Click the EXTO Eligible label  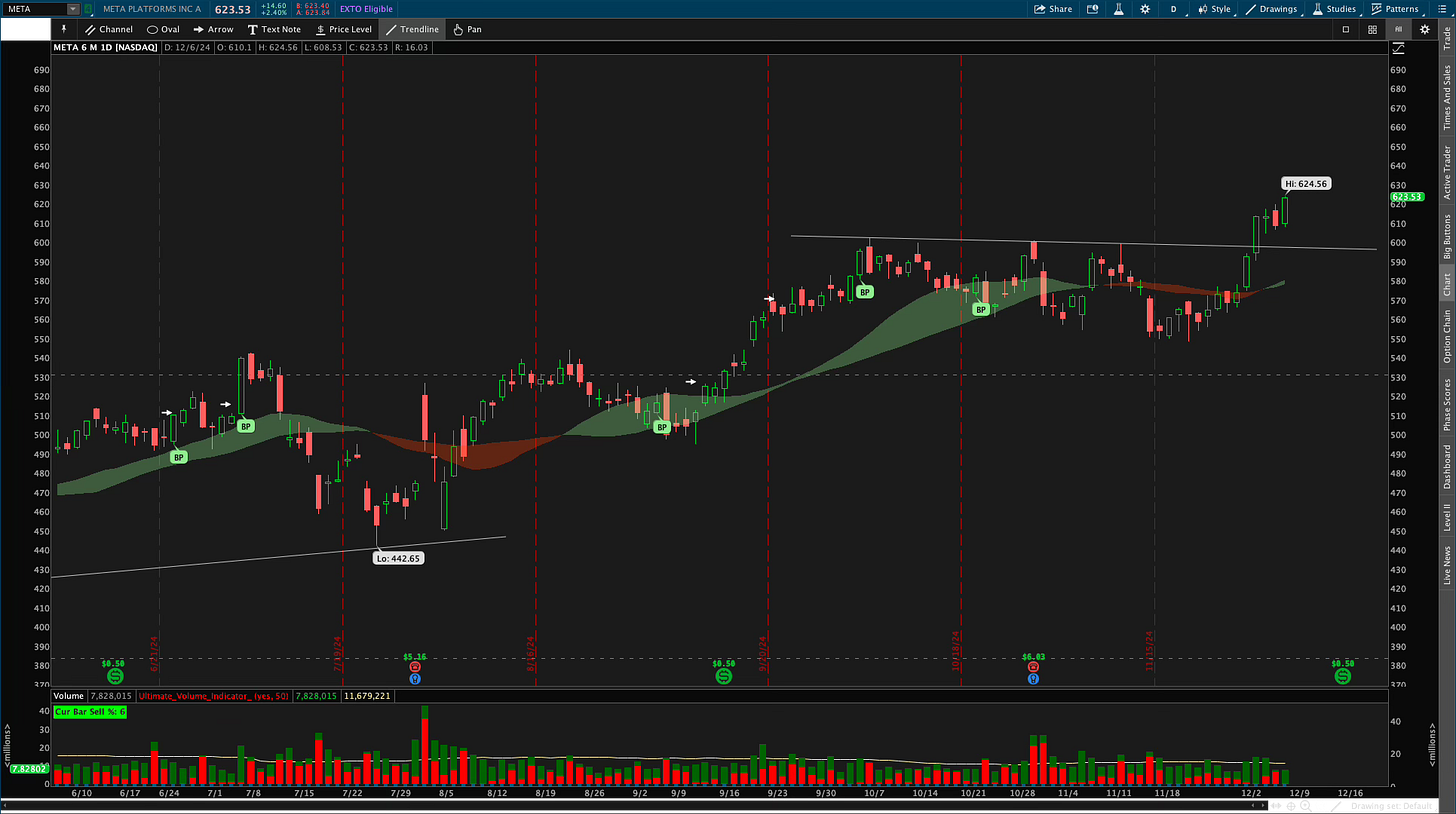pyautogui.click(x=367, y=9)
